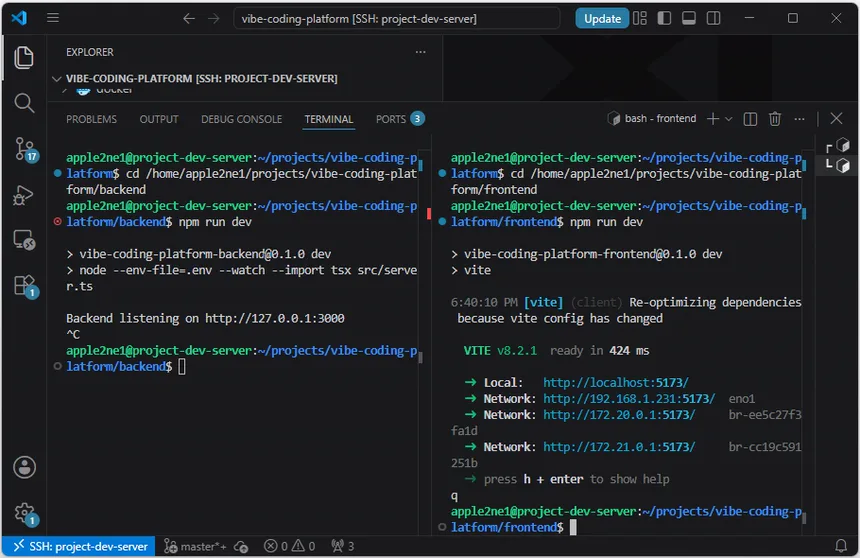Click SSH: project-dev-server remote indicator

80,546
